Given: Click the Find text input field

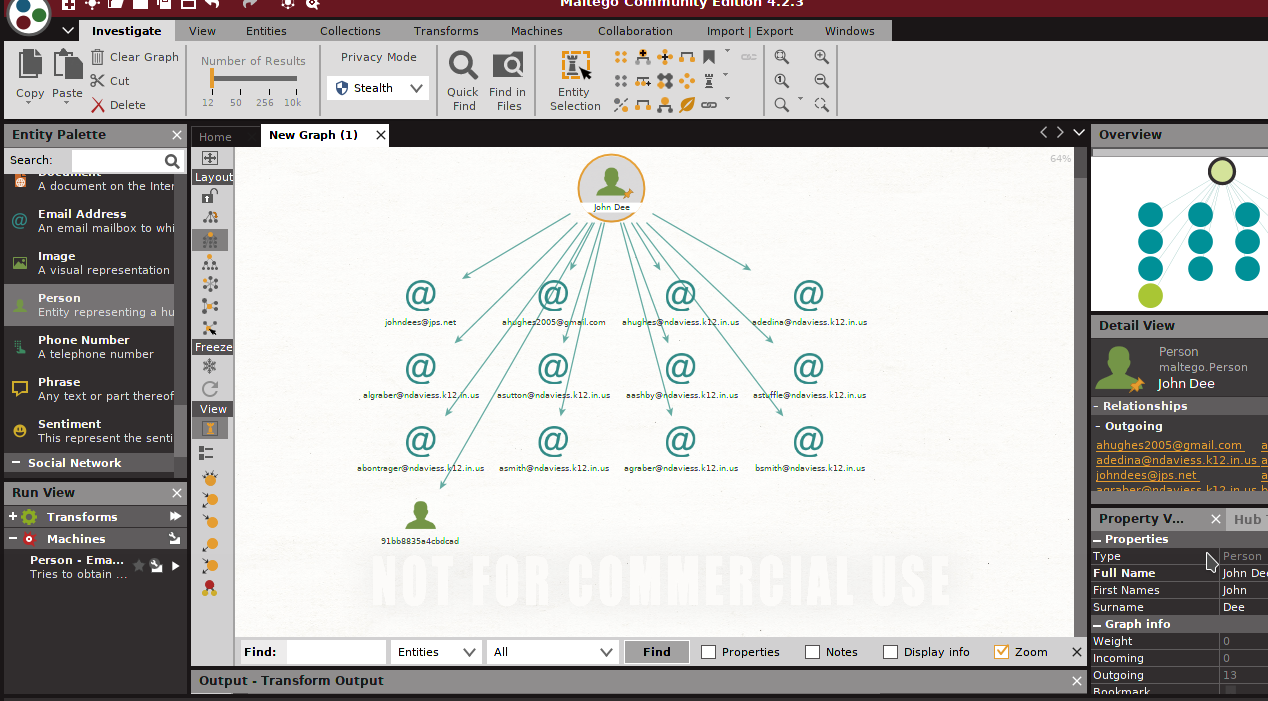Looking at the screenshot, I should pyautogui.click(x=336, y=652).
